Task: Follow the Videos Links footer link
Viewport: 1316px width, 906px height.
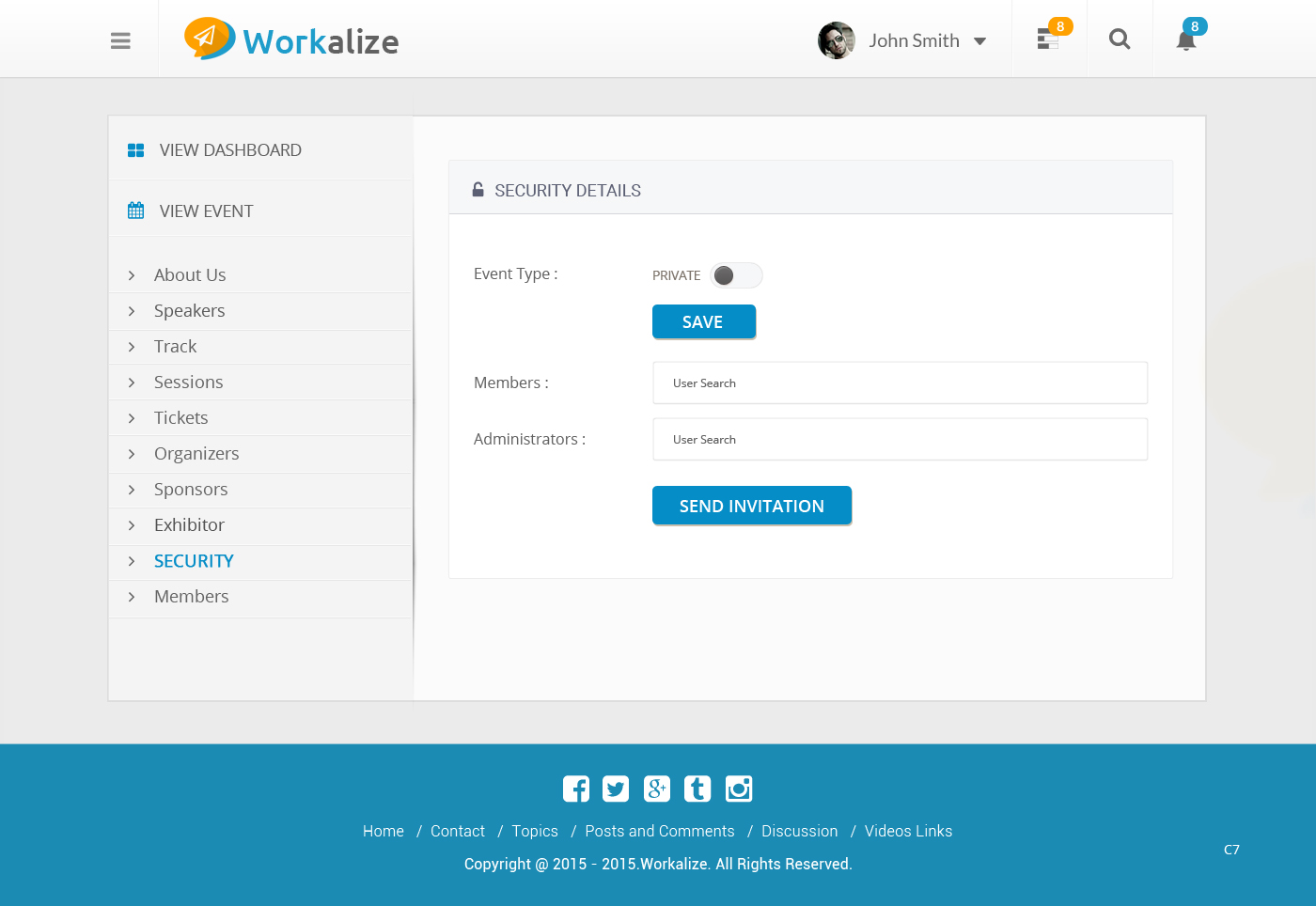Action: point(908,831)
